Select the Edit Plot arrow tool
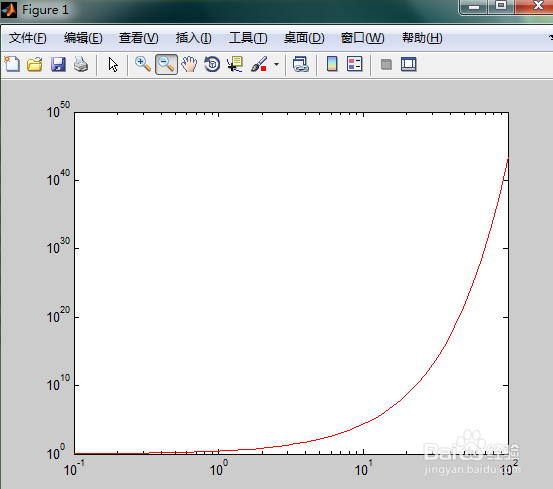The image size is (553, 489). click(113, 65)
